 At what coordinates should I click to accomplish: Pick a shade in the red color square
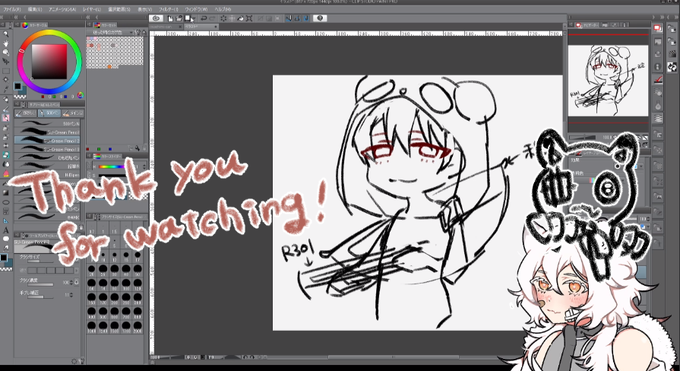[x=49, y=61]
